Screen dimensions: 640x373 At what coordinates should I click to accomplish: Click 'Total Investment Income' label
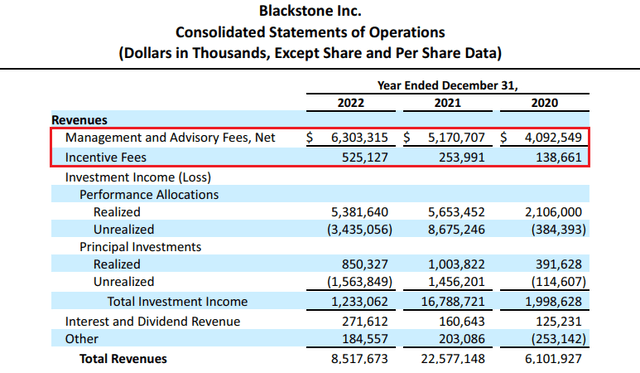pos(178,302)
